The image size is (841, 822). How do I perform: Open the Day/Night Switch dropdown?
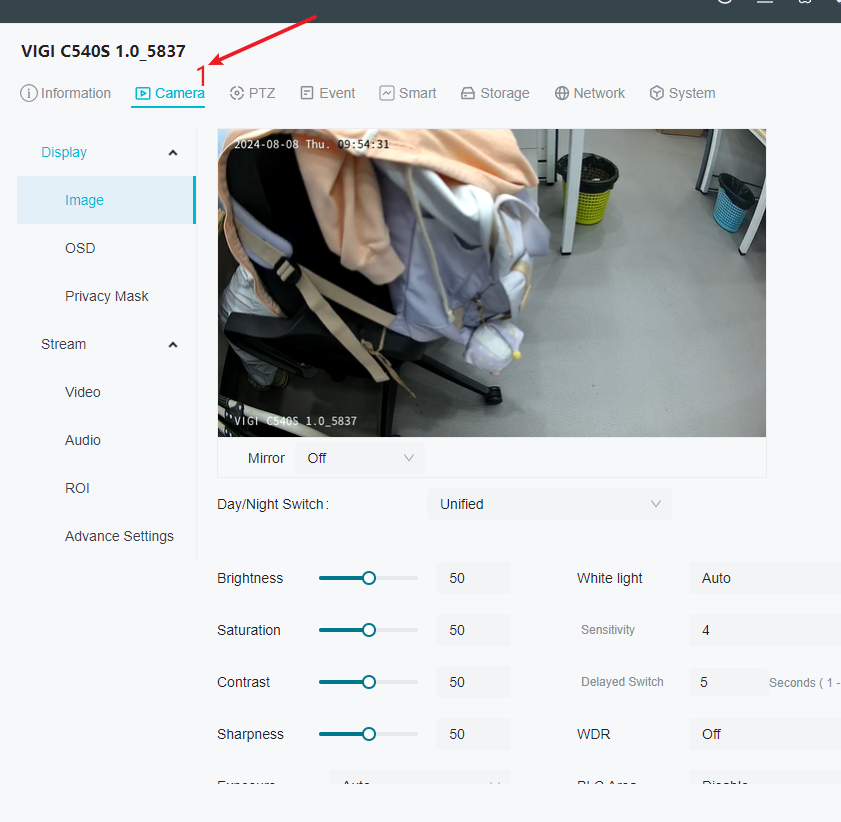pyautogui.click(x=549, y=504)
